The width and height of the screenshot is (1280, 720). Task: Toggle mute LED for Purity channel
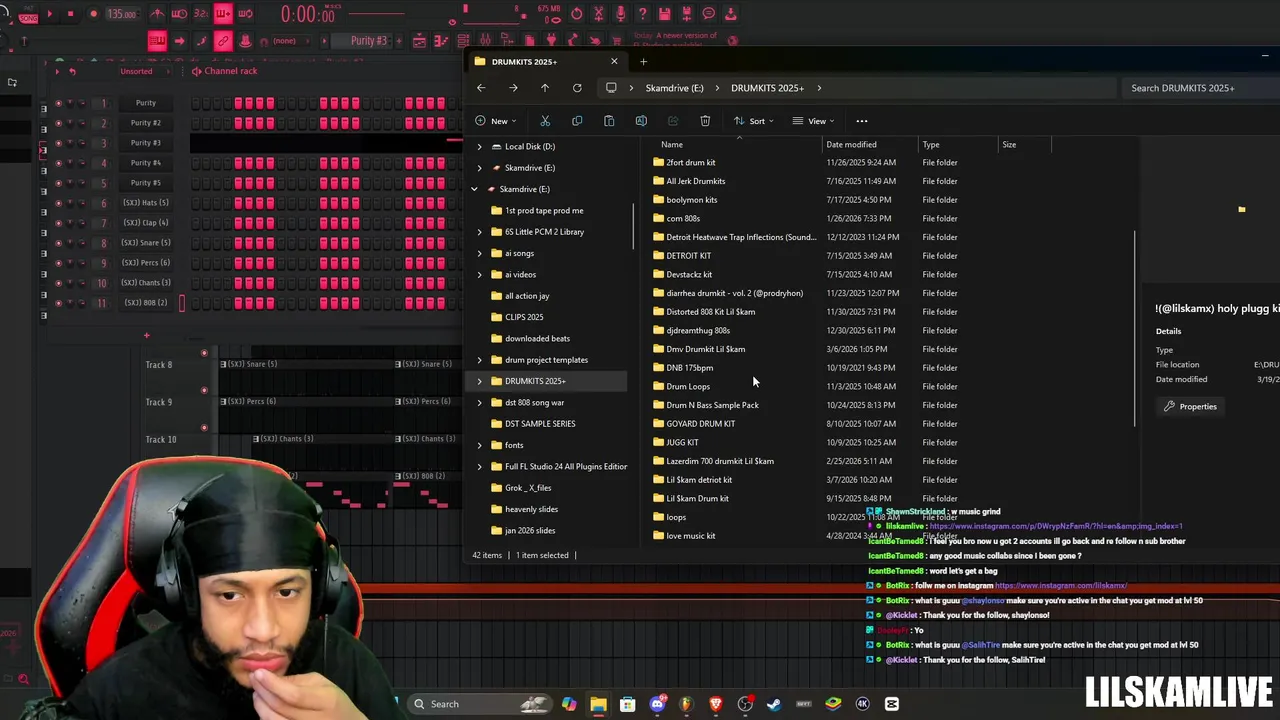pos(58,103)
